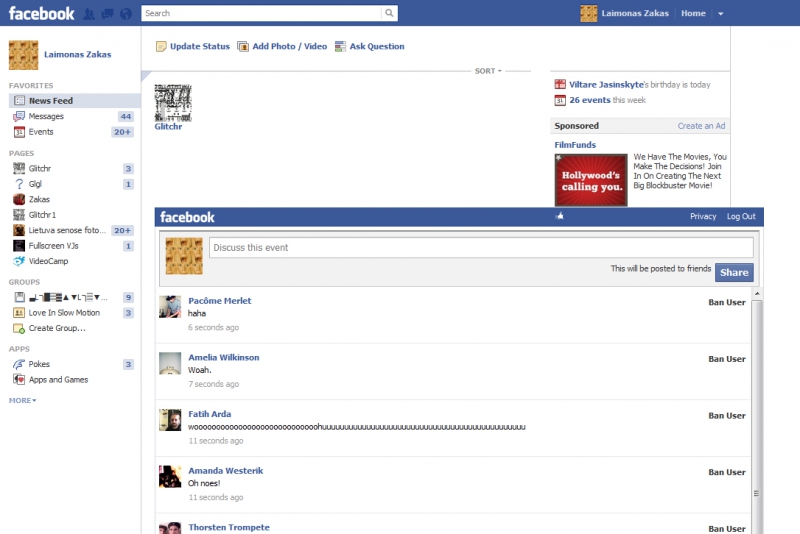This screenshot has width=800, height=534.
Task: Open the notifications globe icon
Action: (126, 14)
